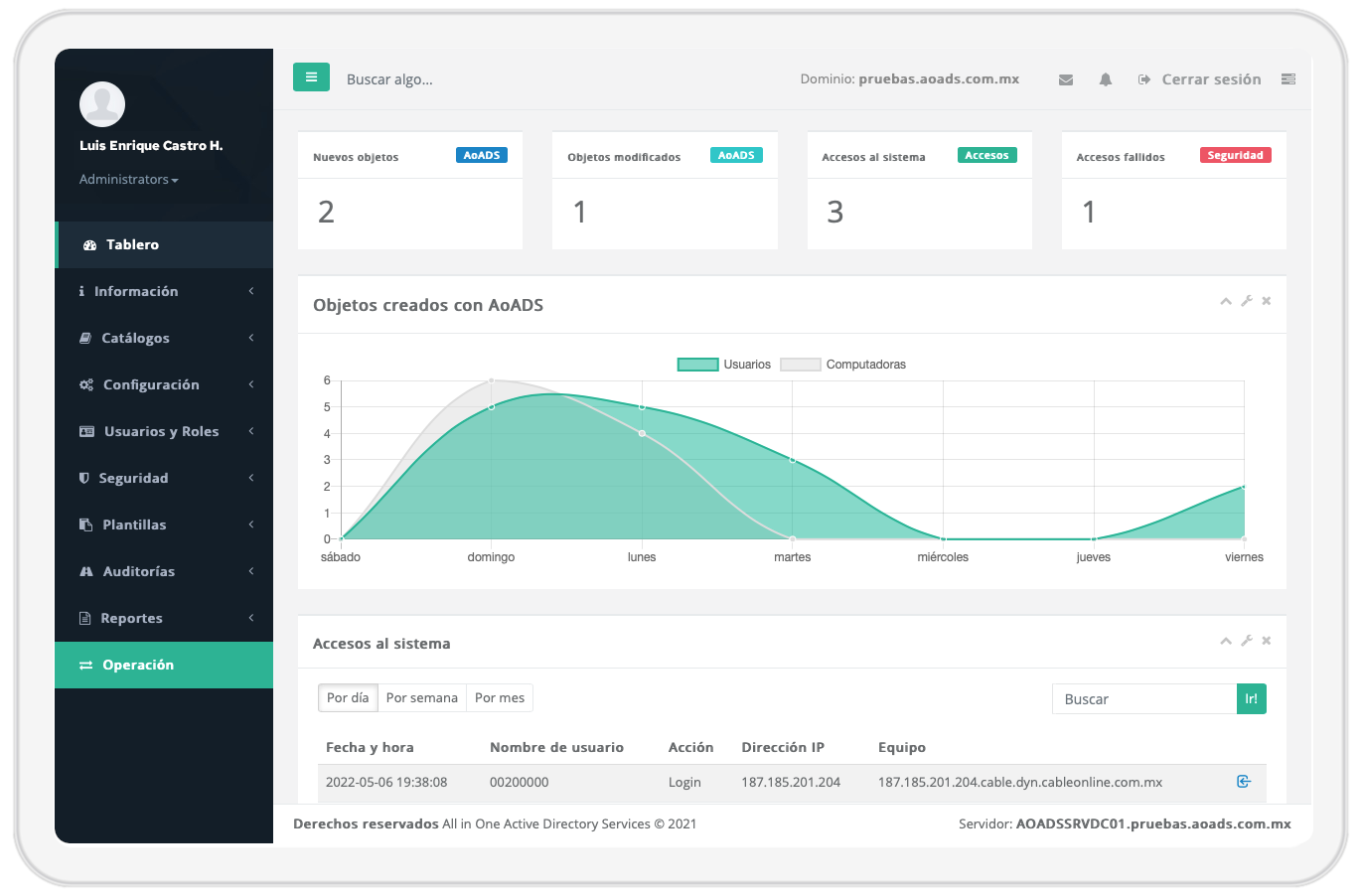1361x896 pixels.
Task: Click the blue AoADS badge on Nuevos objetos
Action: [x=482, y=155]
